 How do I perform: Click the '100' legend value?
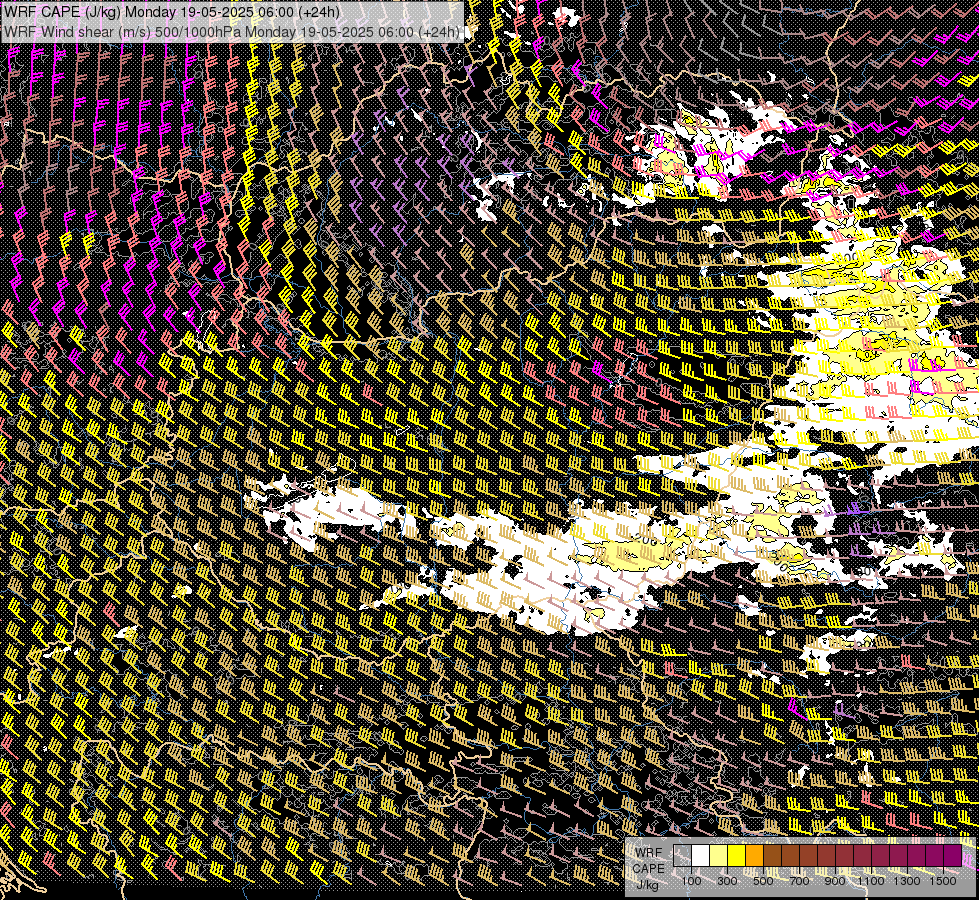click(x=691, y=881)
